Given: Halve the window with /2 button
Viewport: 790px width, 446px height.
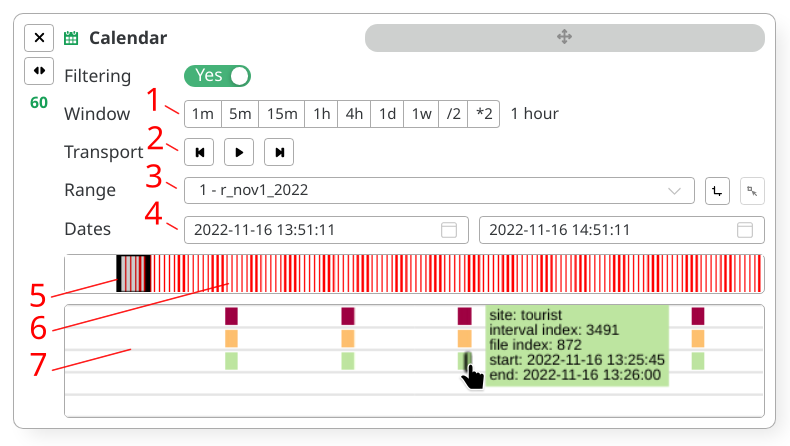Looking at the screenshot, I should coord(455,114).
